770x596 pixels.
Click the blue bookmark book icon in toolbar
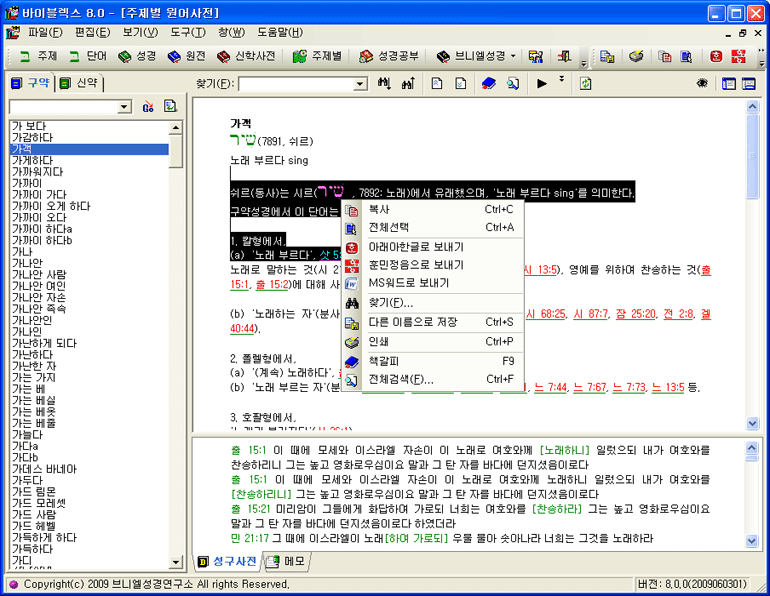coord(488,83)
